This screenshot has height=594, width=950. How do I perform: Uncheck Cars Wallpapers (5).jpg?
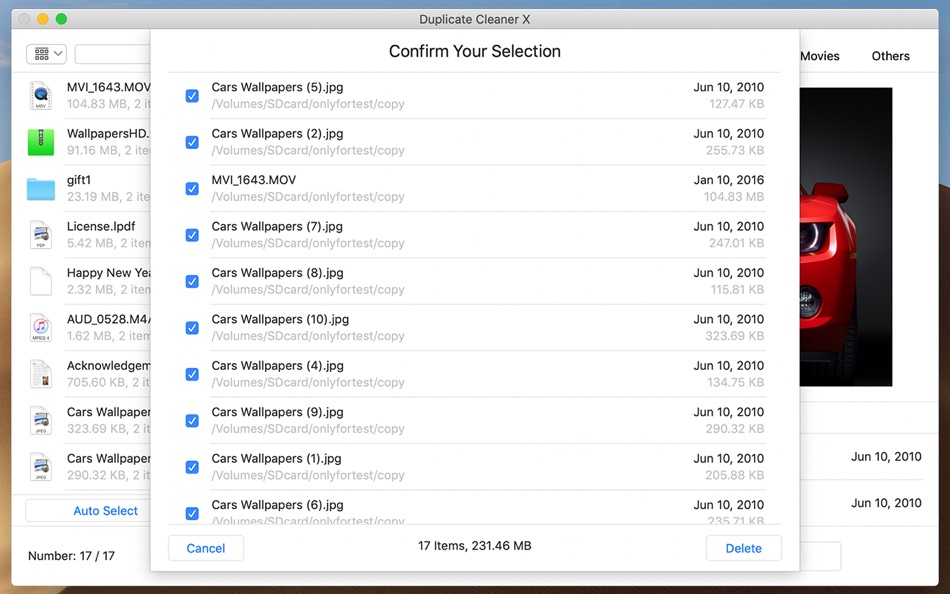click(x=192, y=96)
